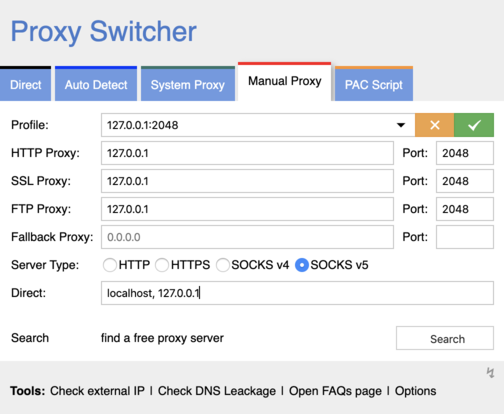Click the orange delete profile X icon
Screen dimensions: 504x414
[x=434, y=125]
